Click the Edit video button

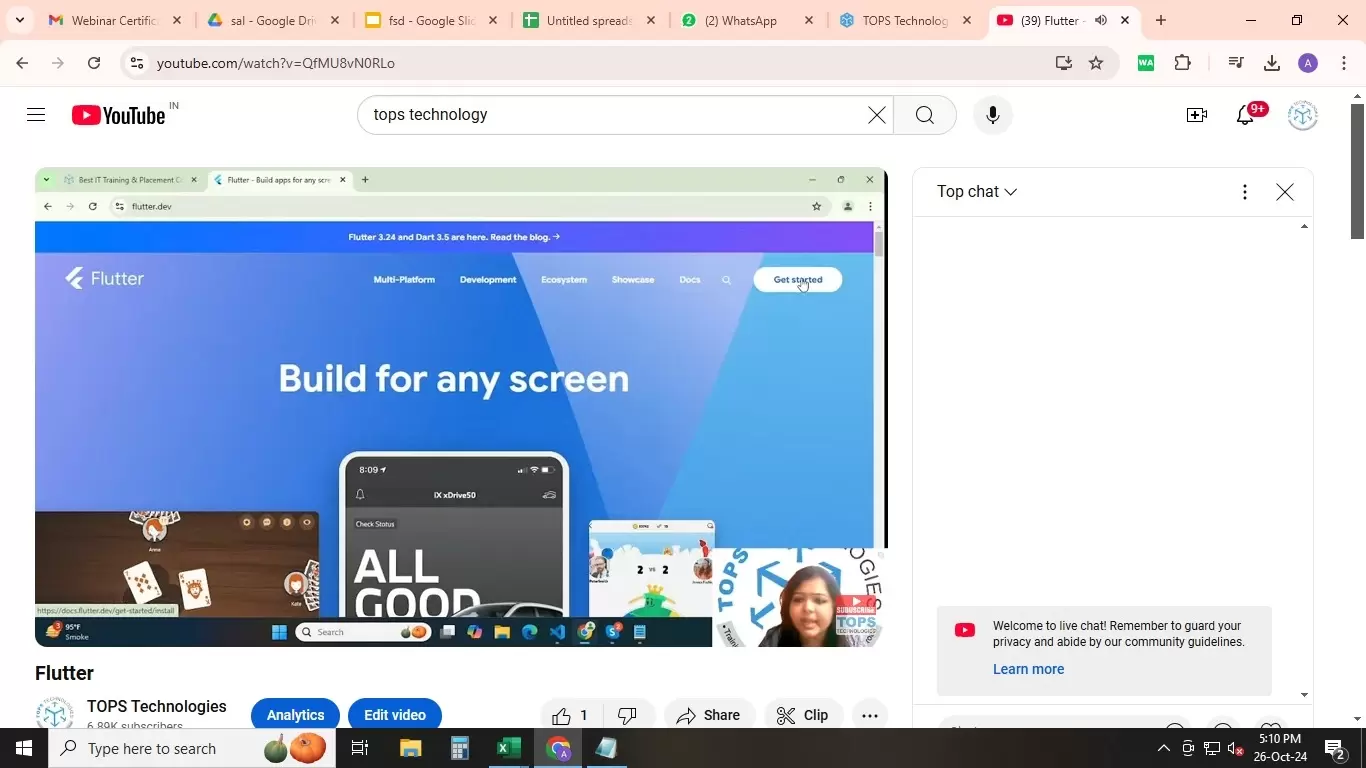[395, 715]
